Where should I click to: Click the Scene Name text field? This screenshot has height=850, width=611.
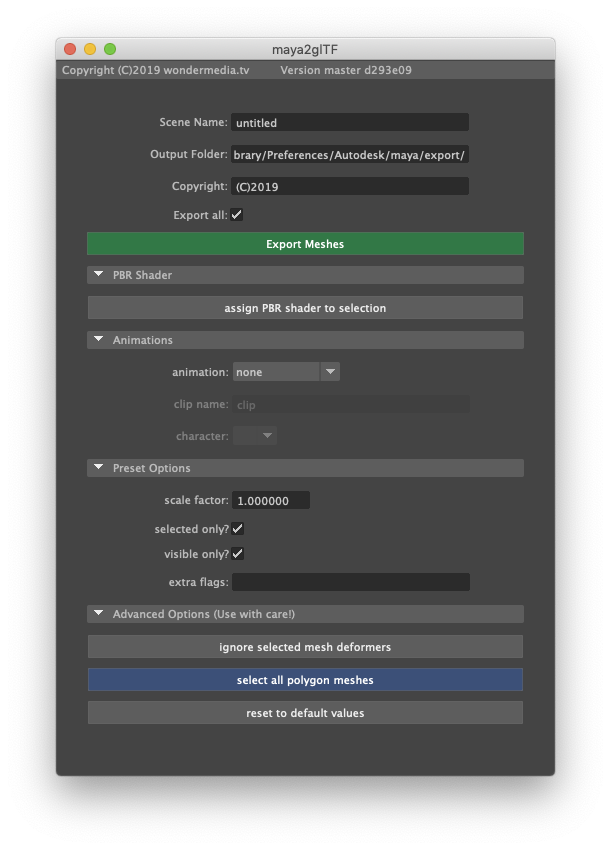pos(349,122)
